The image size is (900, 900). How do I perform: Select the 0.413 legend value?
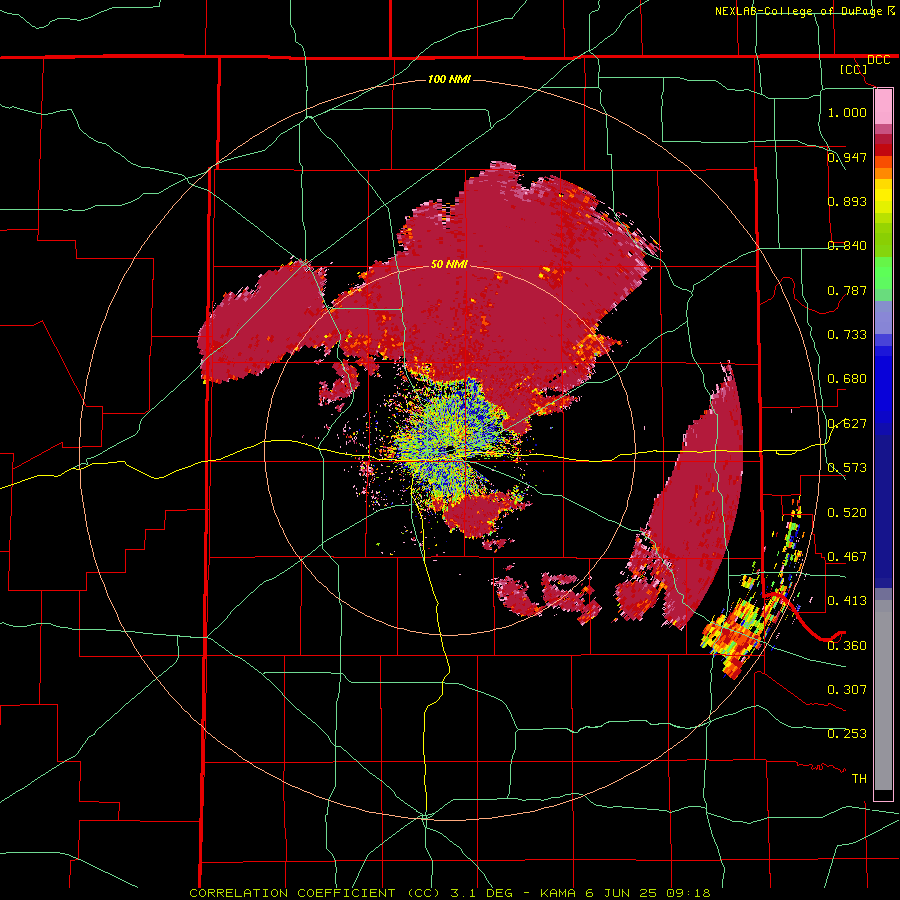847,600
